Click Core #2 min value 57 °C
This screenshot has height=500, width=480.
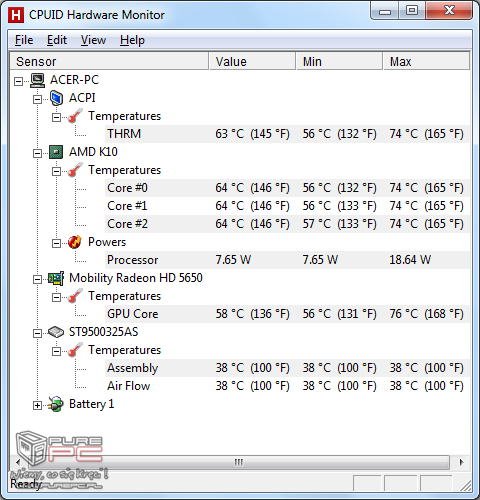point(340,224)
